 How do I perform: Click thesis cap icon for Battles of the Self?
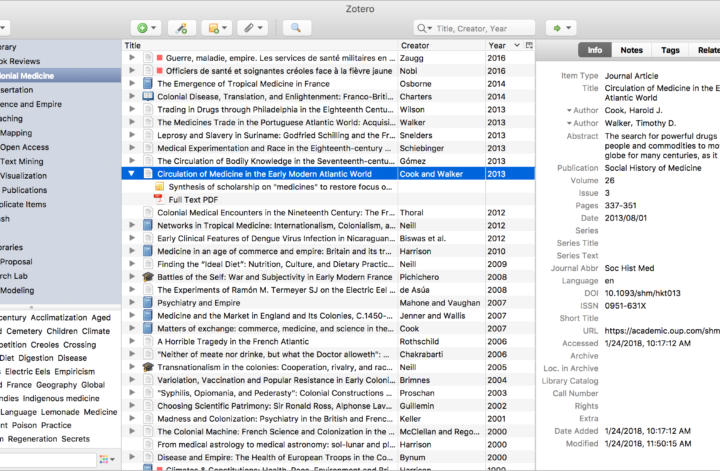(x=148, y=277)
